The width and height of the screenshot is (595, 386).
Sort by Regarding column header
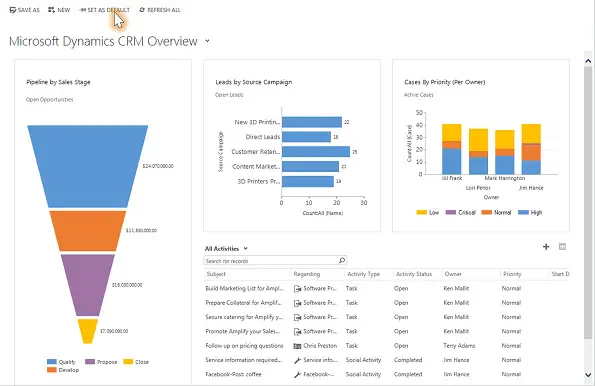click(307, 274)
